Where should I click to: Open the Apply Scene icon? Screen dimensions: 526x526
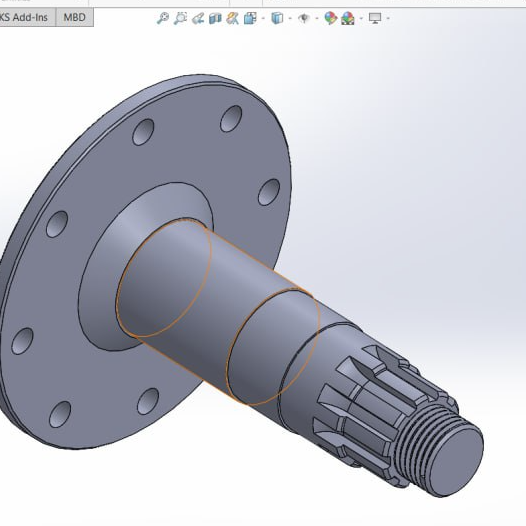point(348,18)
